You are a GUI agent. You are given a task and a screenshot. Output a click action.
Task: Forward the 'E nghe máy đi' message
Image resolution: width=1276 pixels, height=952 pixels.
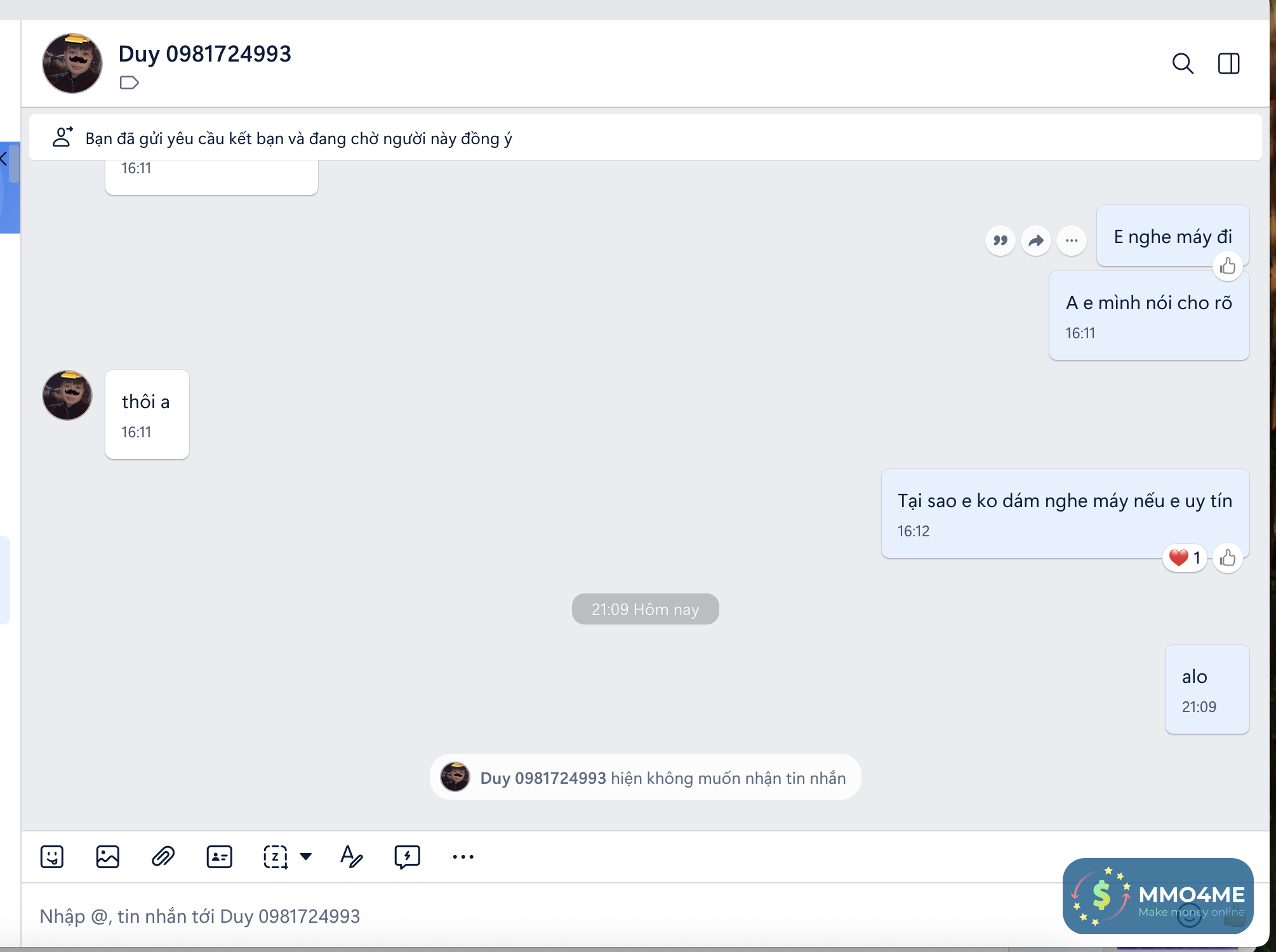[x=1036, y=241]
